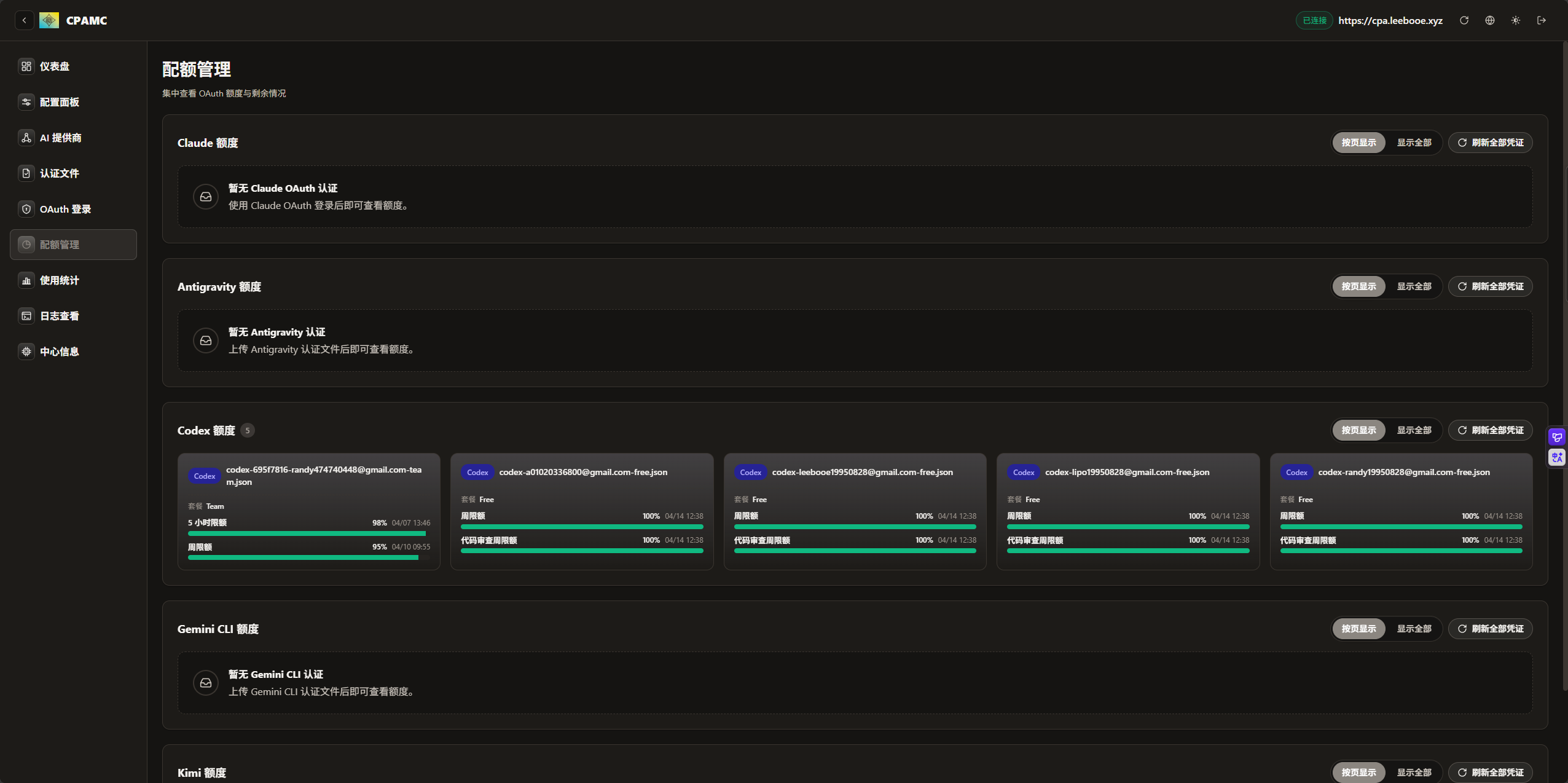Select 显示全部 in Antigravity 额度 section
Image resolution: width=1568 pixels, height=783 pixels.
pos(1414,286)
